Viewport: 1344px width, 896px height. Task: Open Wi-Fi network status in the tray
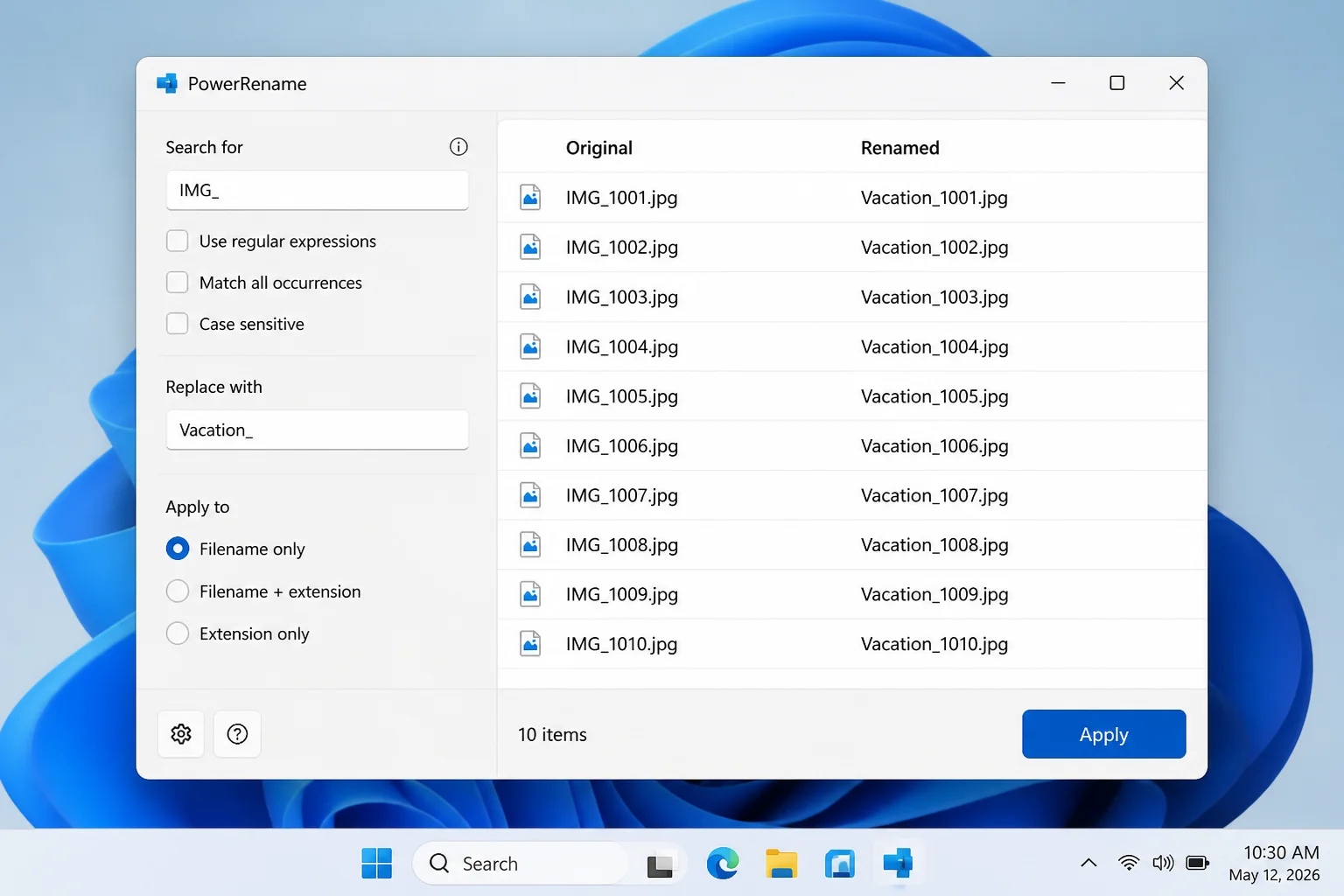tap(1129, 864)
